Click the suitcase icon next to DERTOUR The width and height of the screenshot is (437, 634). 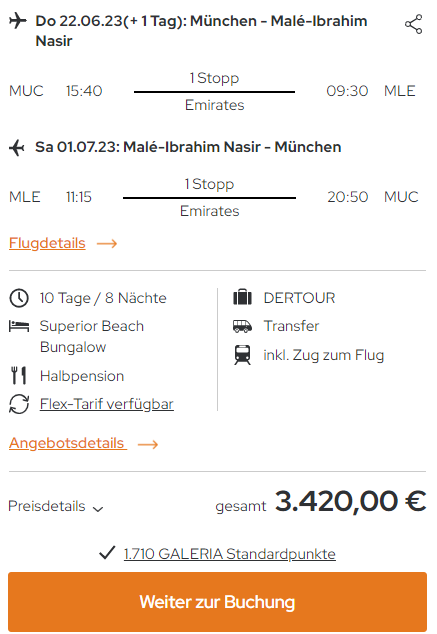click(x=243, y=298)
